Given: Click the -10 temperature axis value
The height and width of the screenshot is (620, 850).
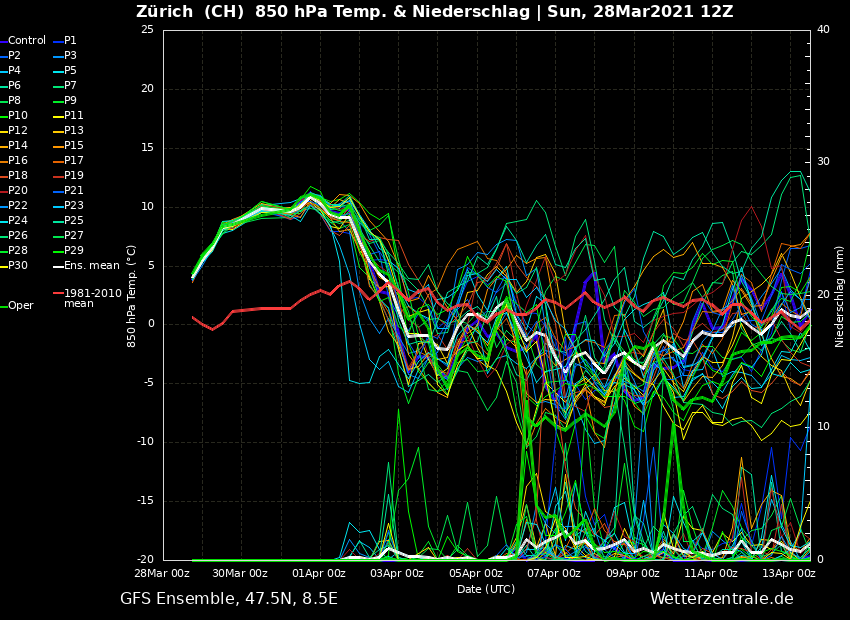Looking at the screenshot, I should tap(145, 442).
